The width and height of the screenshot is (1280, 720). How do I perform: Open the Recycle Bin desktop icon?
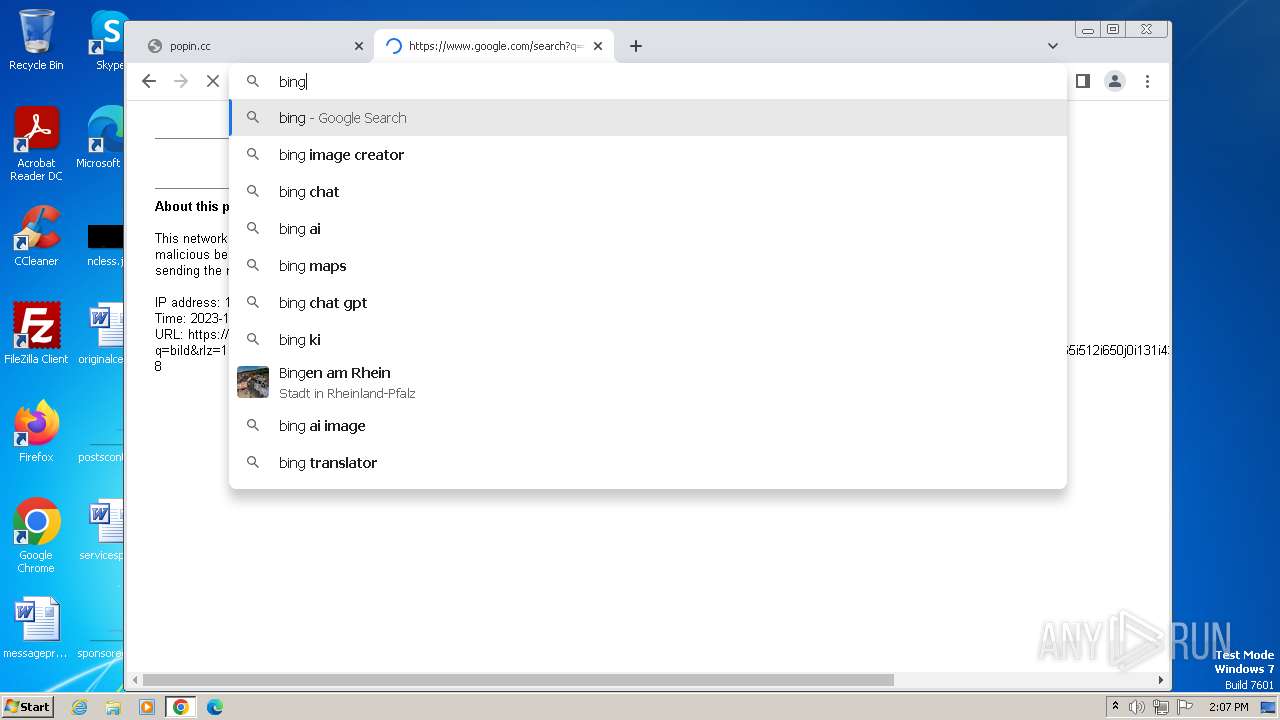pyautogui.click(x=36, y=40)
